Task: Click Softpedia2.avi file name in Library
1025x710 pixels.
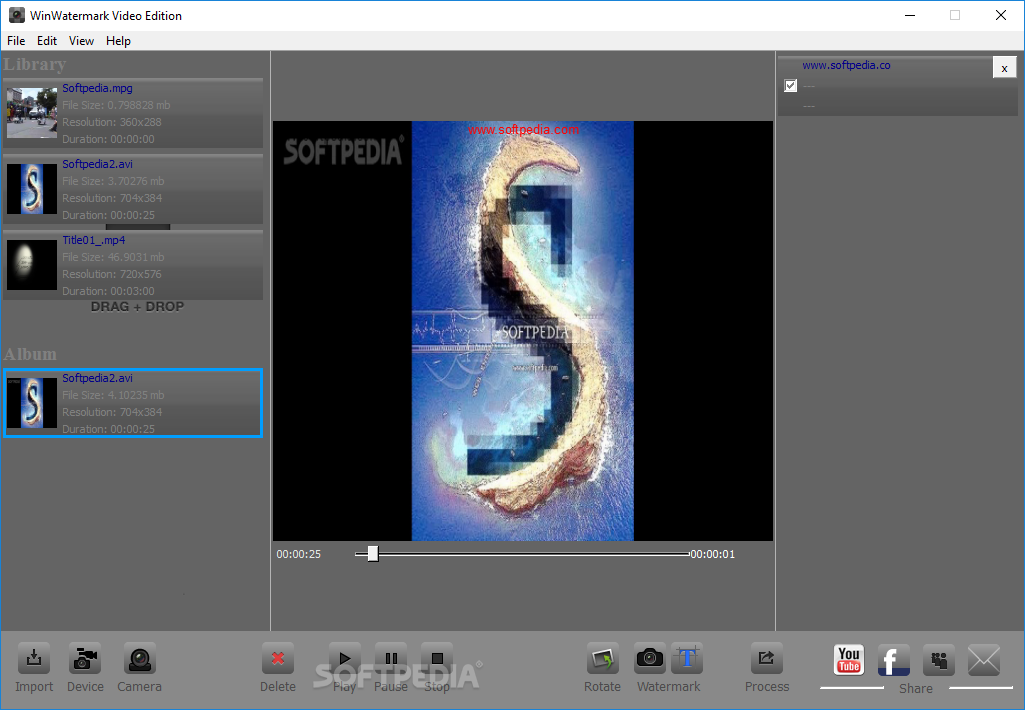Action: point(97,164)
